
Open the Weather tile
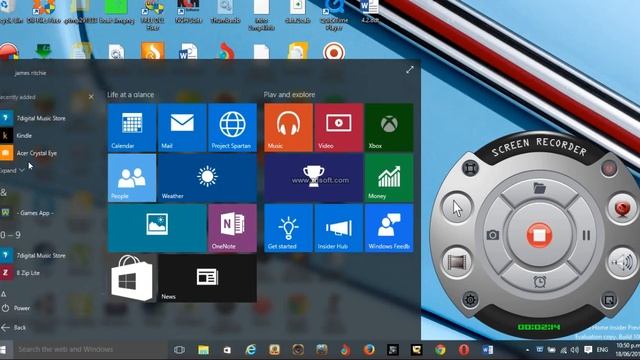(x=207, y=178)
